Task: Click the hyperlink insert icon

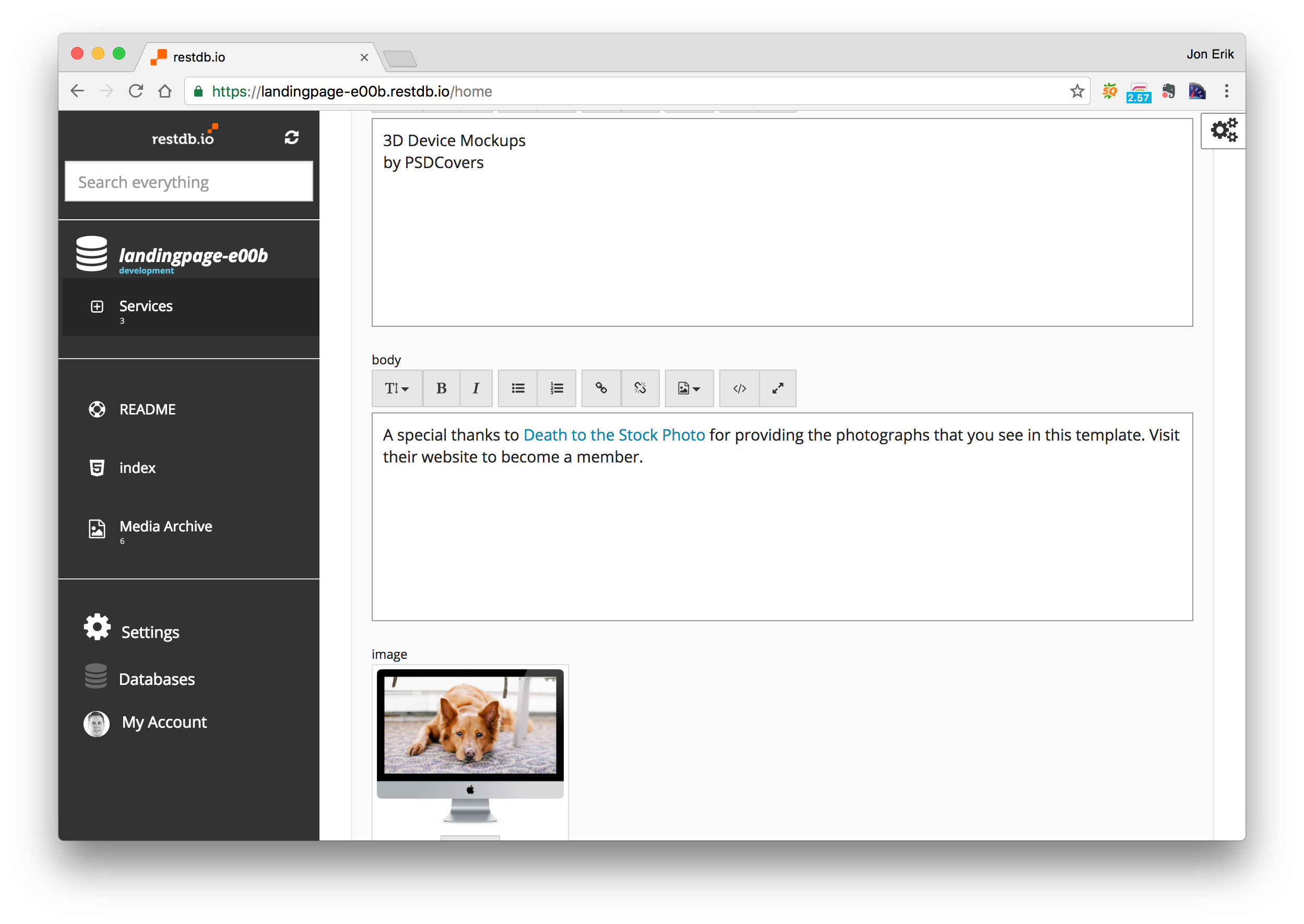Action: 601,388
